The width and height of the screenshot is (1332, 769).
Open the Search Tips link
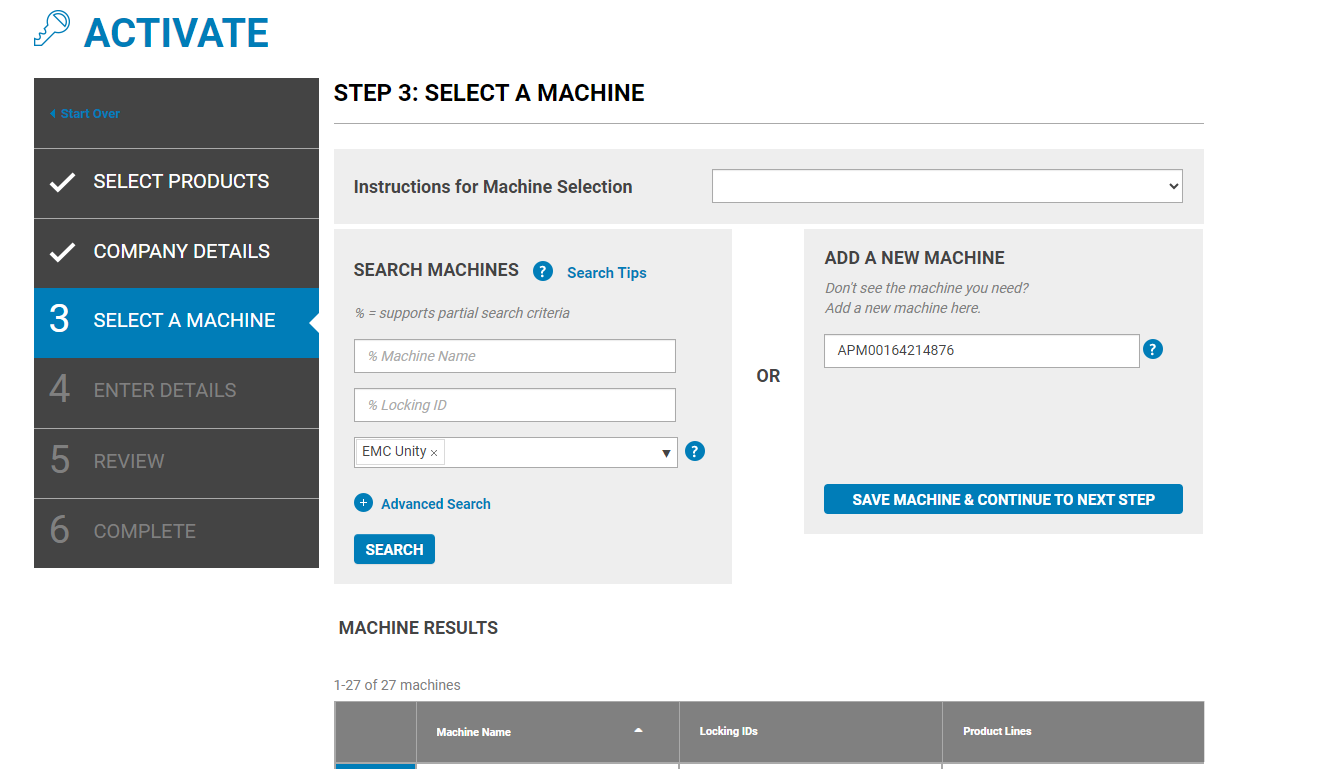click(606, 272)
